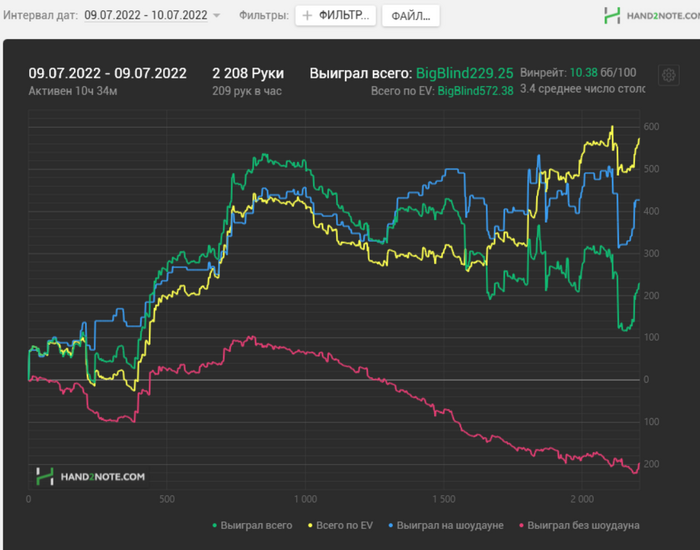Select the date range 09.07.2022 - 10.07.2022 field

146,15
